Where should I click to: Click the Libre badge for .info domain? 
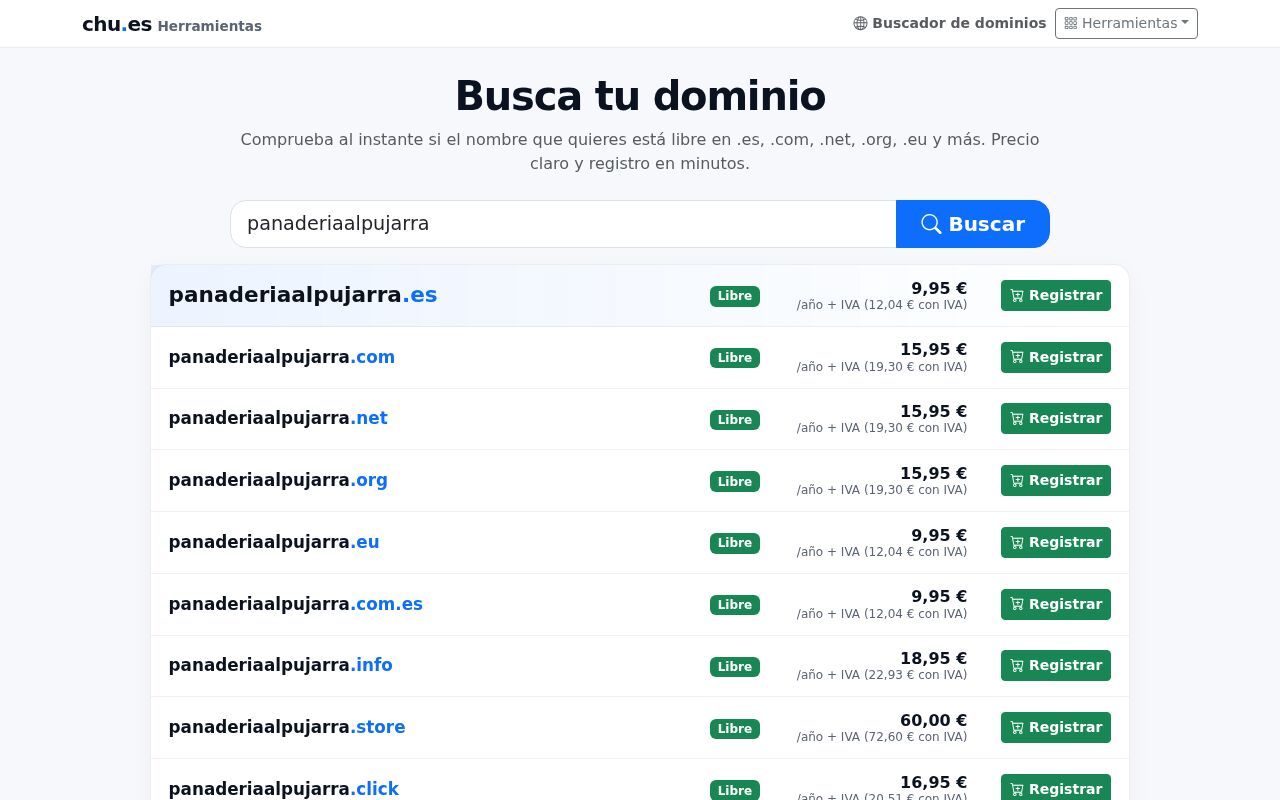(735, 667)
